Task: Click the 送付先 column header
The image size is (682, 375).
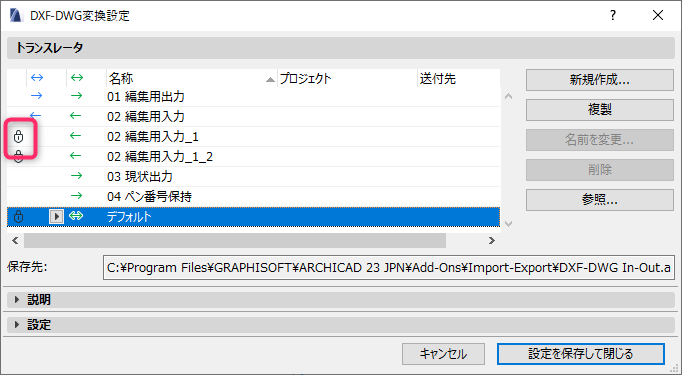Action: click(x=458, y=78)
